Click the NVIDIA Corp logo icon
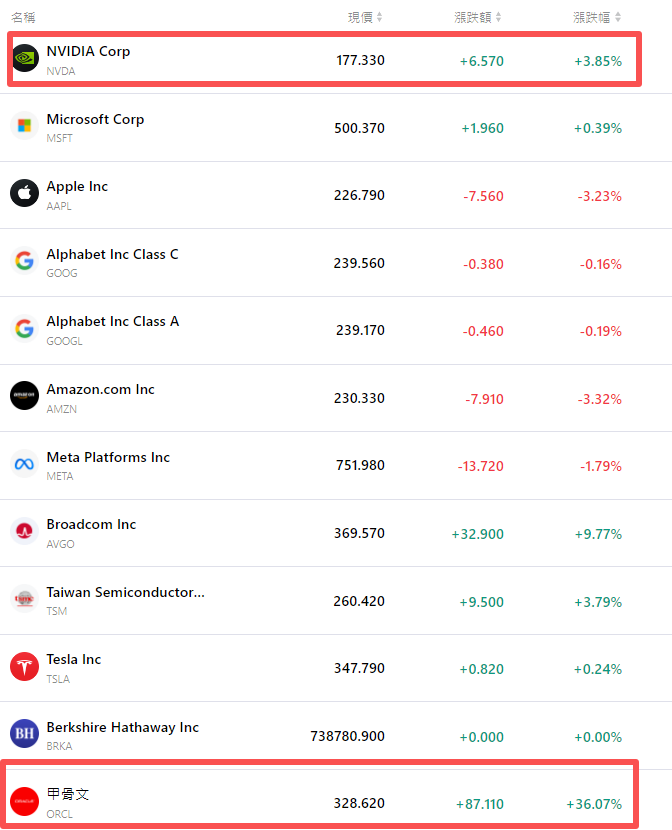The width and height of the screenshot is (672, 830). pyautogui.click(x=25, y=59)
